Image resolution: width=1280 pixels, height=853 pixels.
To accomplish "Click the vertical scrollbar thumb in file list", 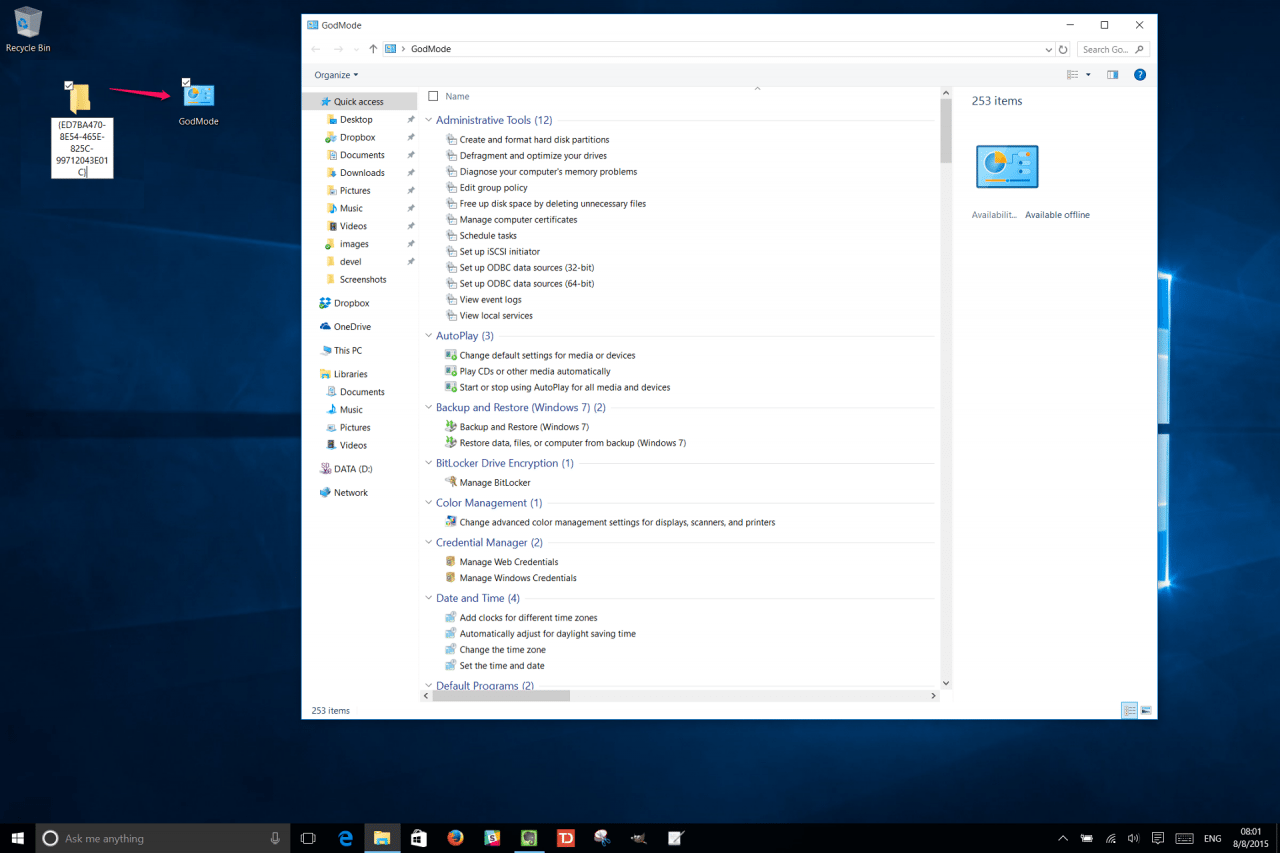I will tap(946, 129).
